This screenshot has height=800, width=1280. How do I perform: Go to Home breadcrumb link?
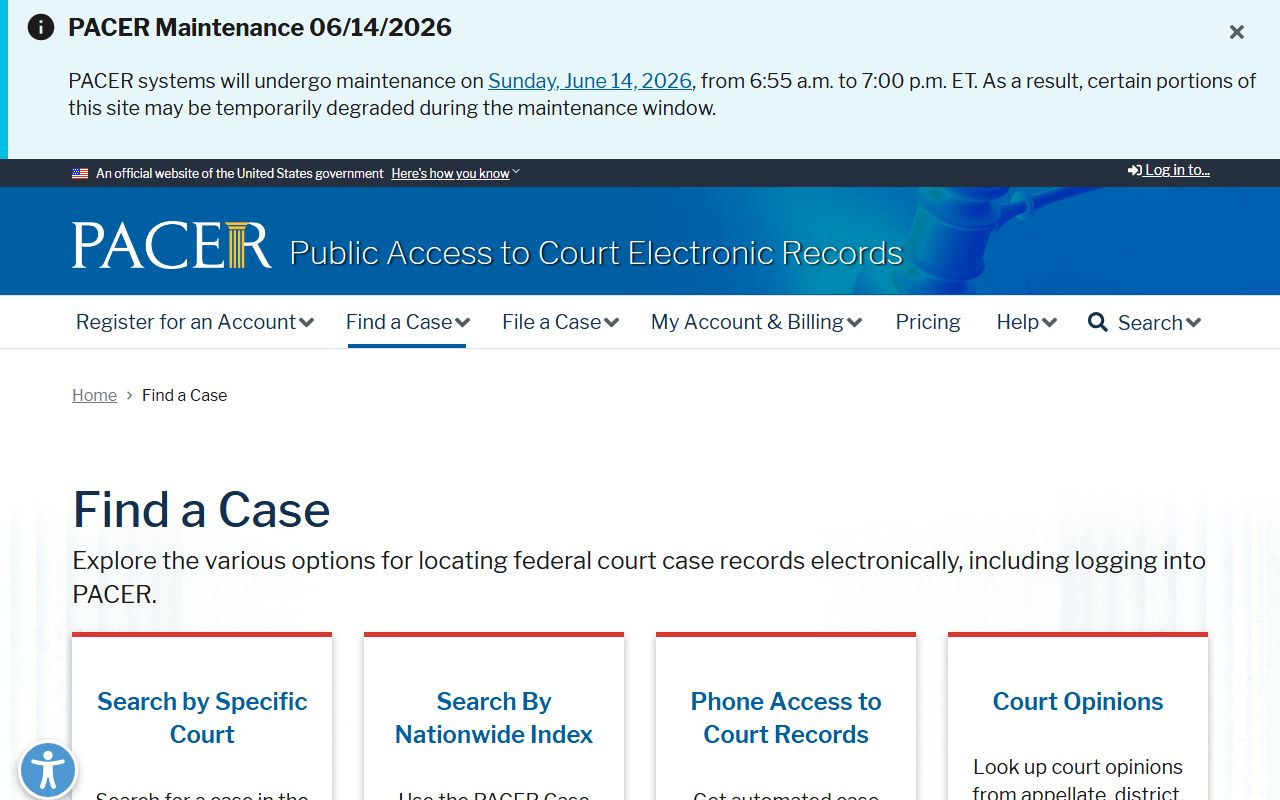[94, 395]
